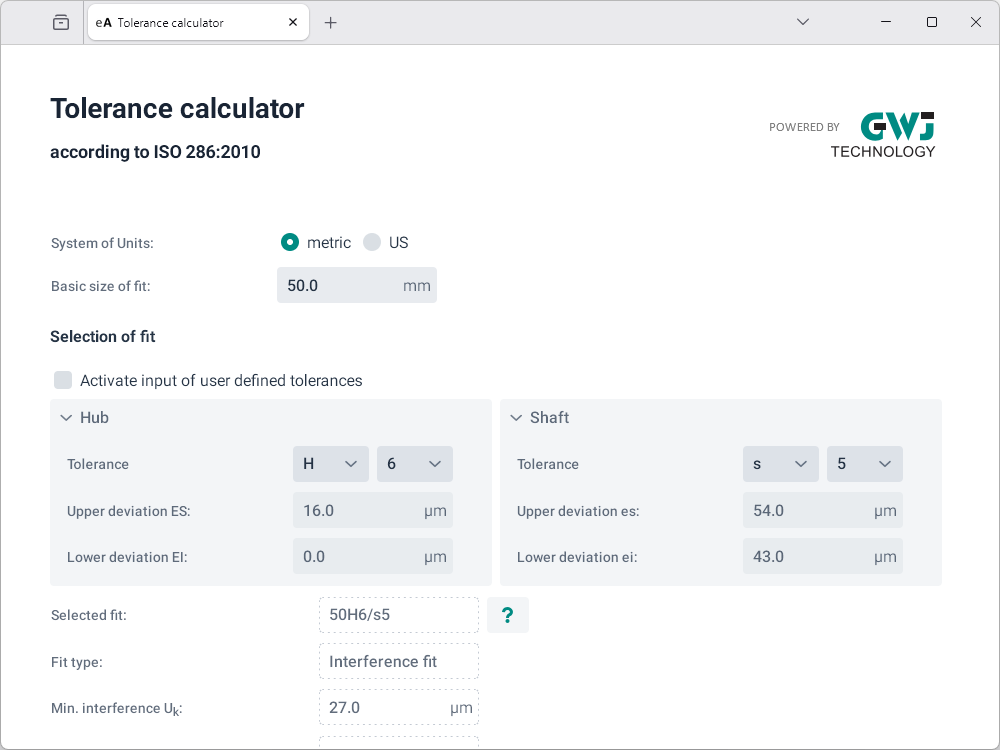Open Hub tolerance letter dropdown H
Image resolution: width=1000 pixels, height=750 pixels.
tap(330, 464)
